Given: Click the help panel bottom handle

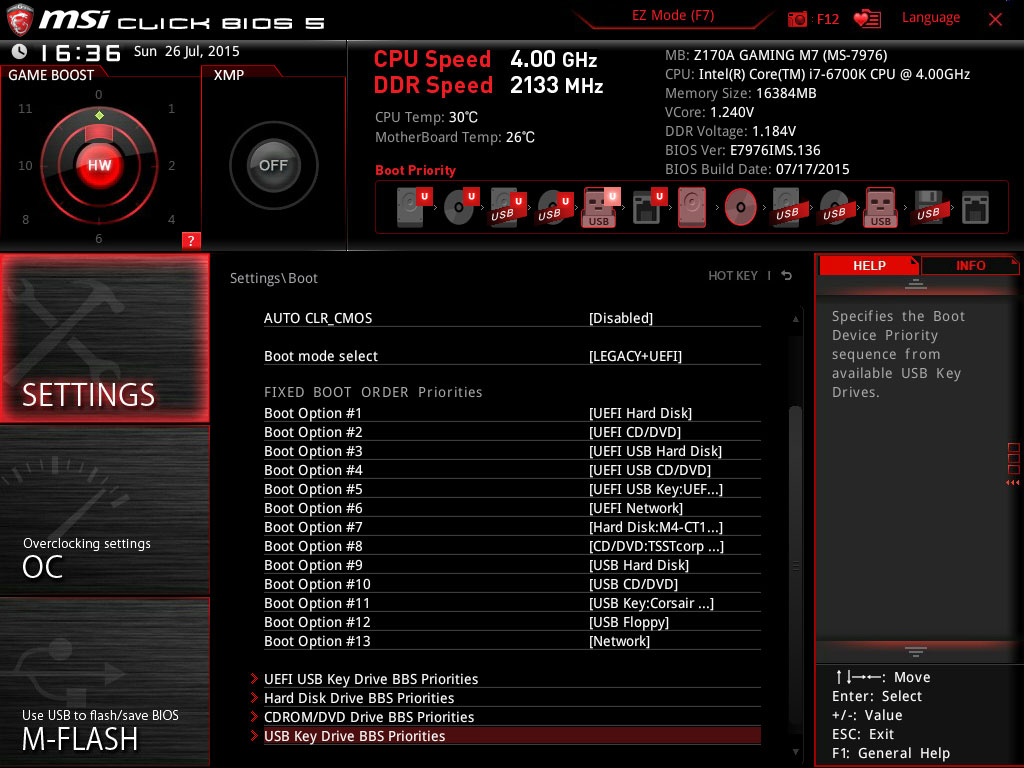Looking at the screenshot, I should 916,651.
